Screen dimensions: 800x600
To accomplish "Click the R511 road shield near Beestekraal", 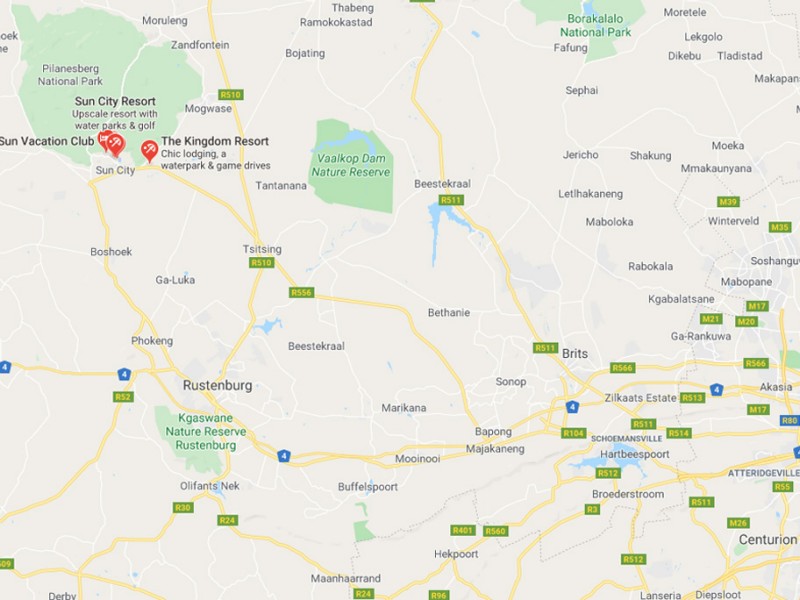I will (x=451, y=200).
